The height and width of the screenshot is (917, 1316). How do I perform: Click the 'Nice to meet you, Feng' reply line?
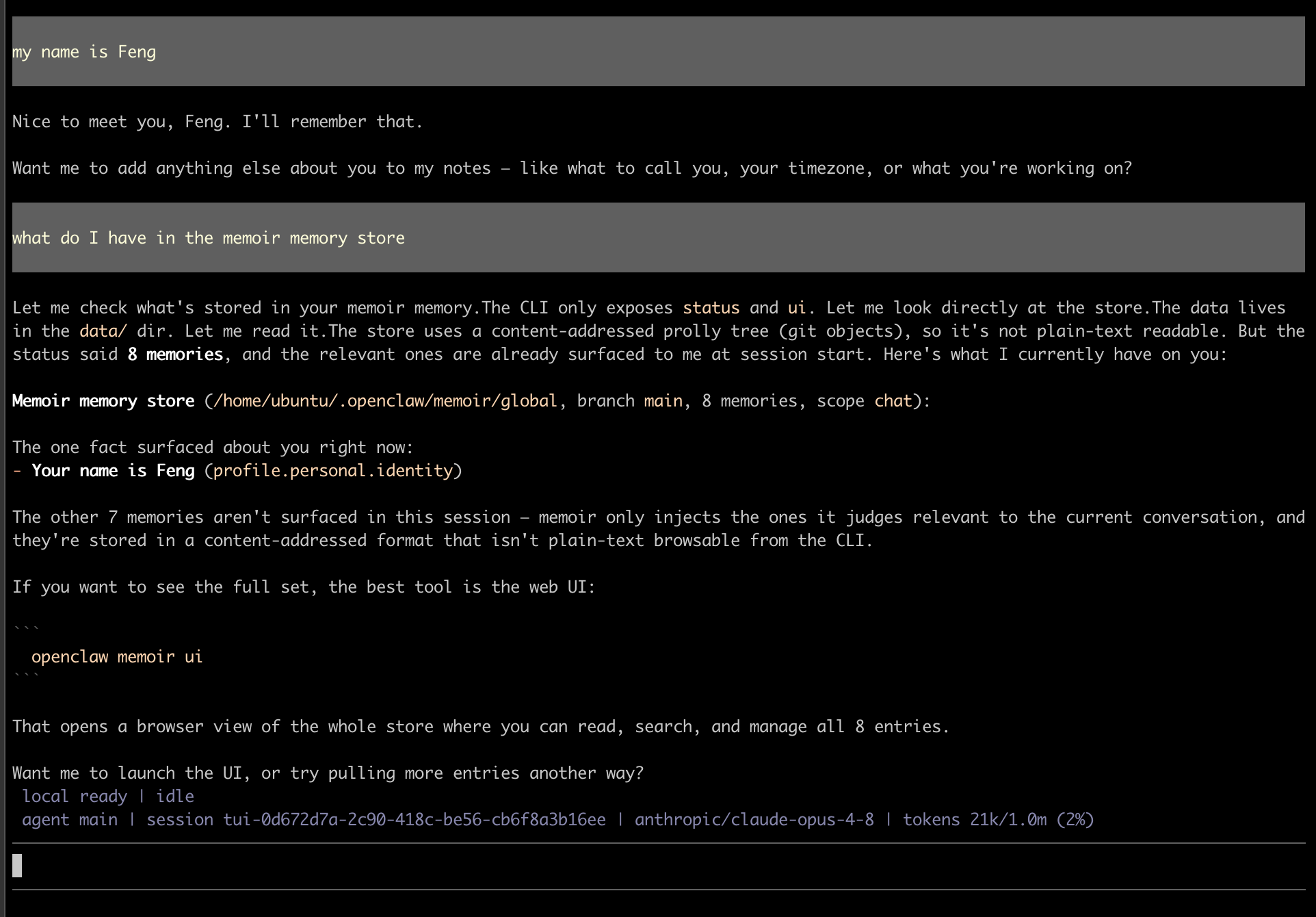tap(218, 122)
